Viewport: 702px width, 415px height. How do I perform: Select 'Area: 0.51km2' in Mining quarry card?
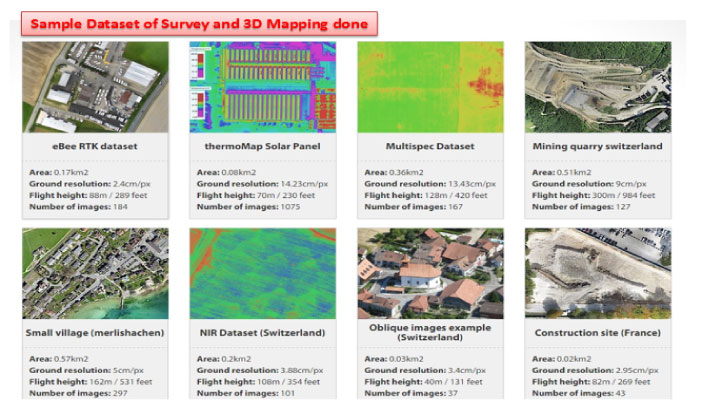click(561, 172)
